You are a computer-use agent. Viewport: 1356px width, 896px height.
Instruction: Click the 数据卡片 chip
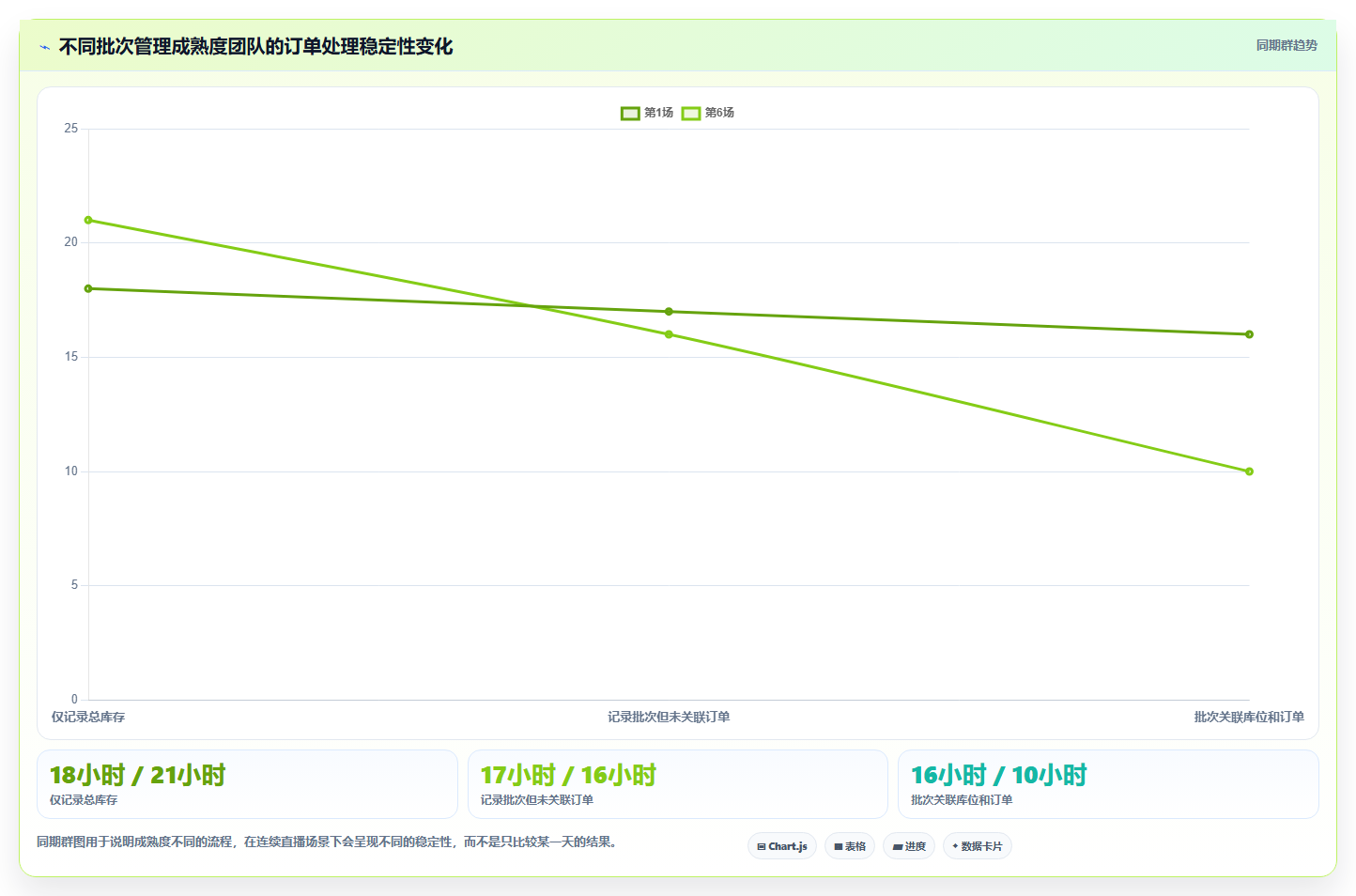tap(978, 846)
